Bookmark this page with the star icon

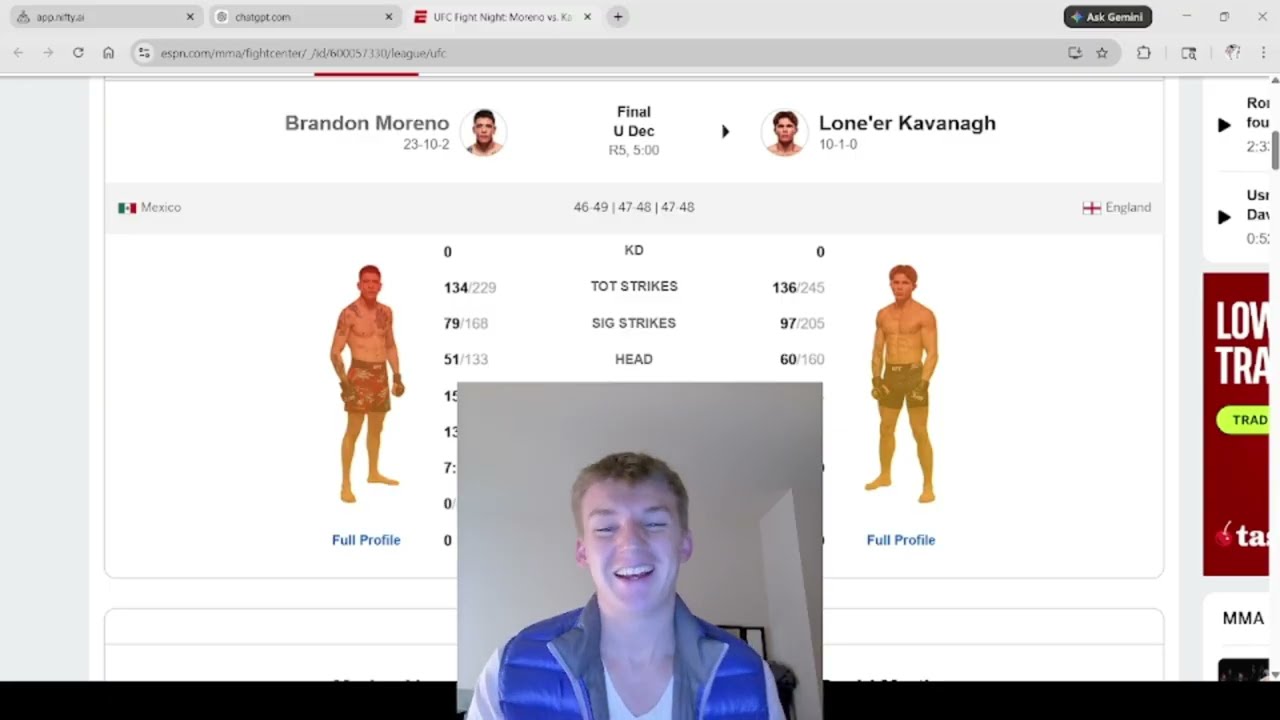(x=1102, y=53)
